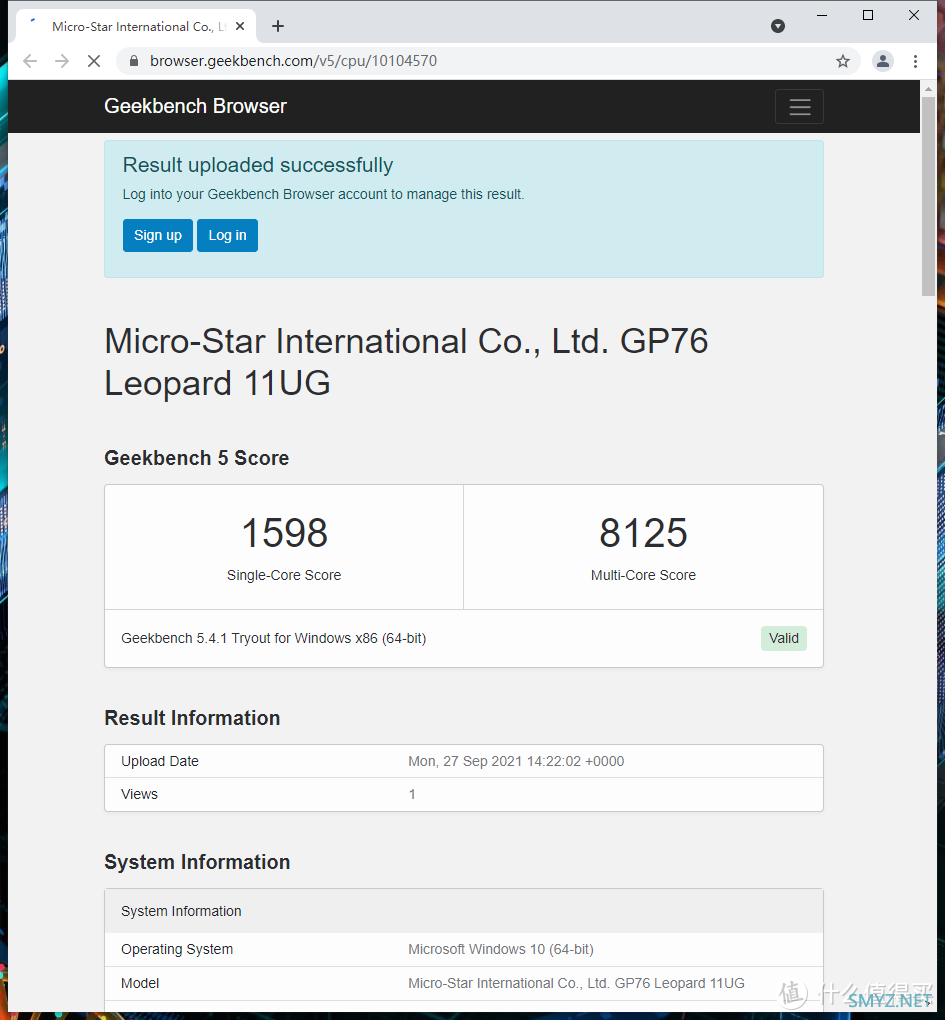Click the scrollbar up arrow
The width and height of the screenshot is (945, 1020).
coord(928,88)
